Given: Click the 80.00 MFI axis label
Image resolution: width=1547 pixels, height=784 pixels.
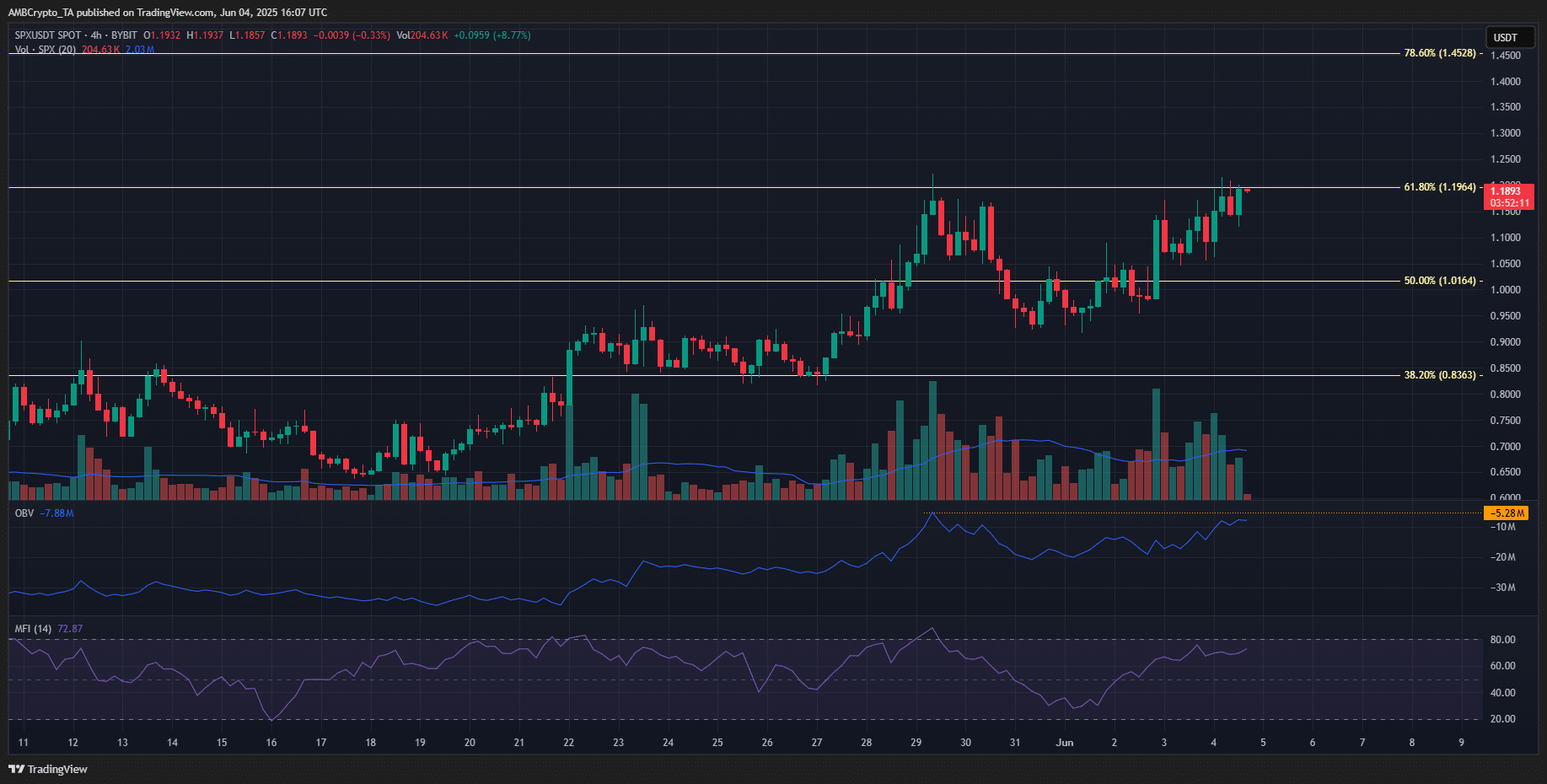Looking at the screenshot, I should pos(1503,640).
